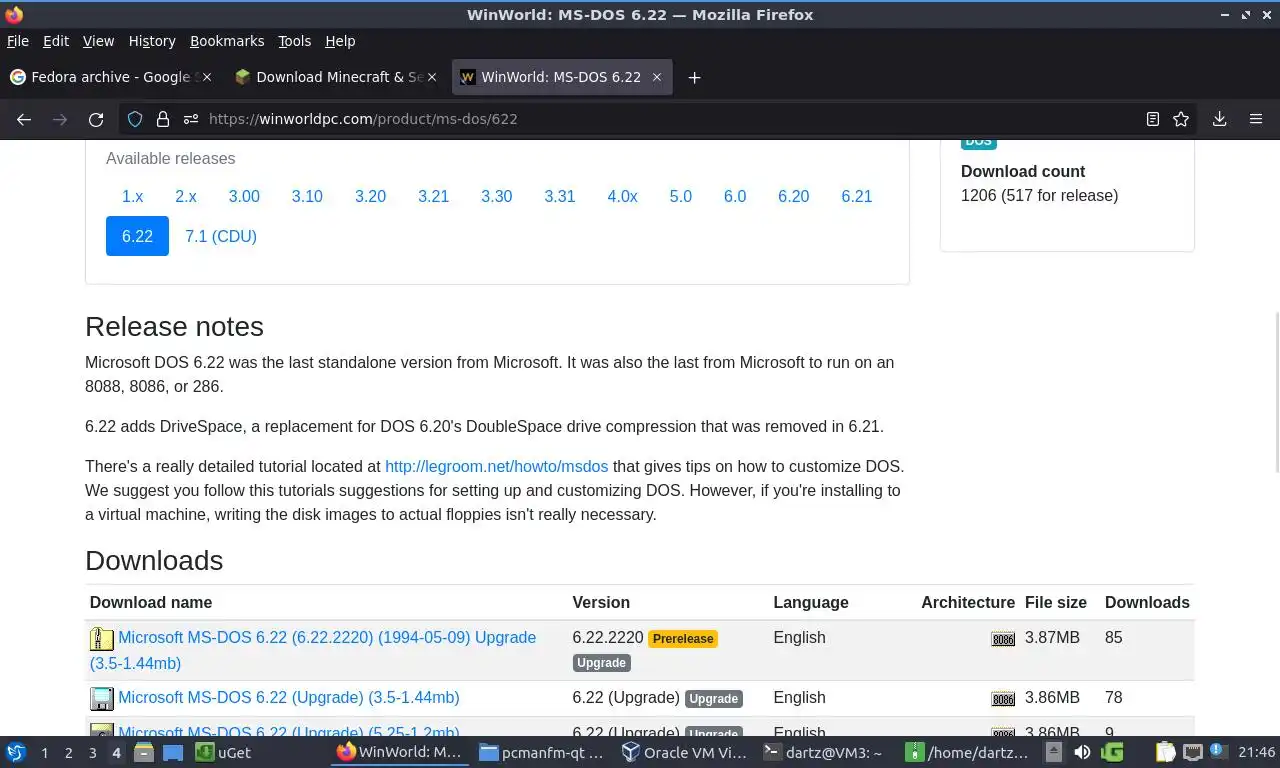Select the 2.x release link

click(x=186, y=196)
